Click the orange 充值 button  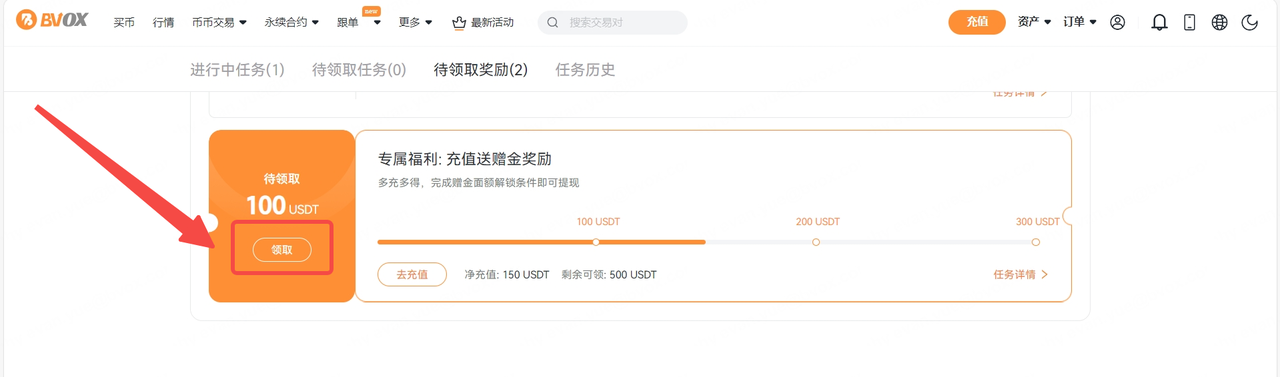[977, 22]
